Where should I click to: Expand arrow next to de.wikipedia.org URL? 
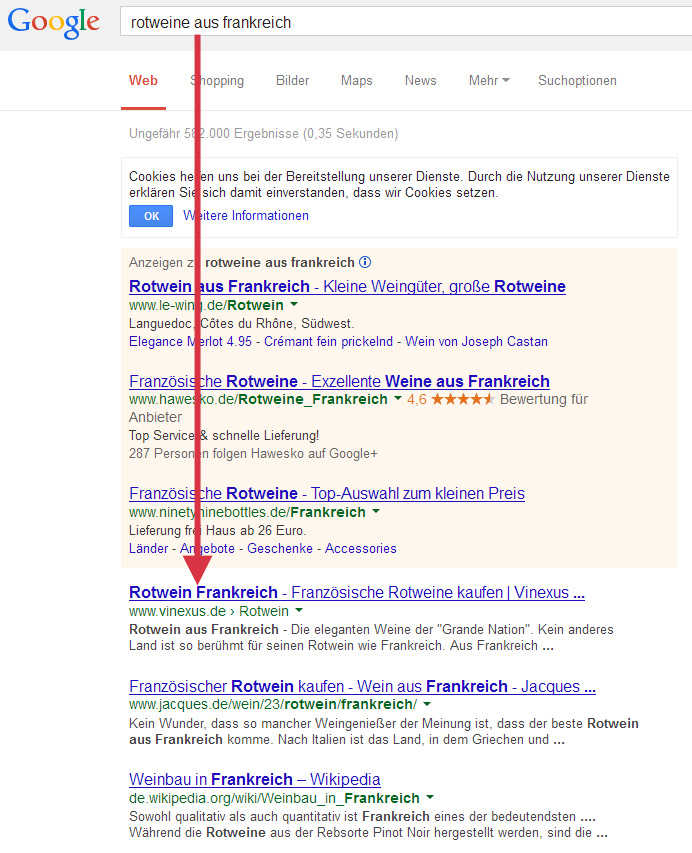(x=430, y=798)
